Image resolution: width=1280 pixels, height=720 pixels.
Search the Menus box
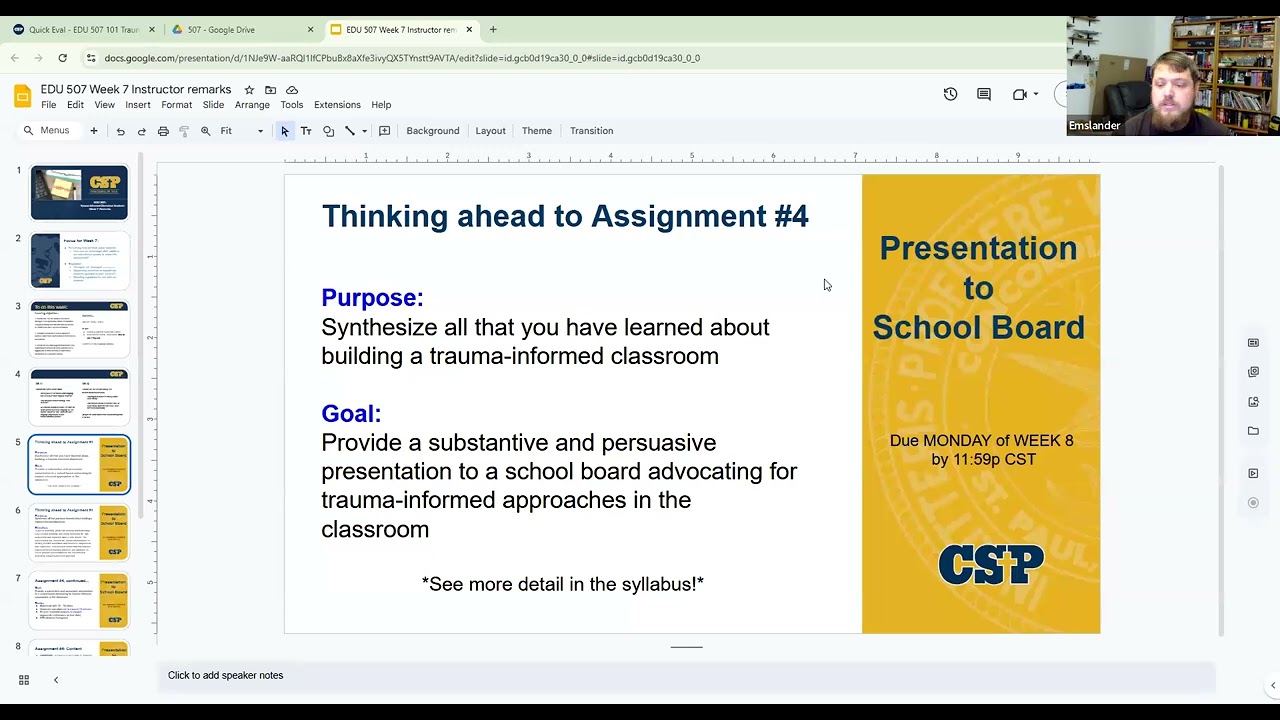(x=48, y=131)
